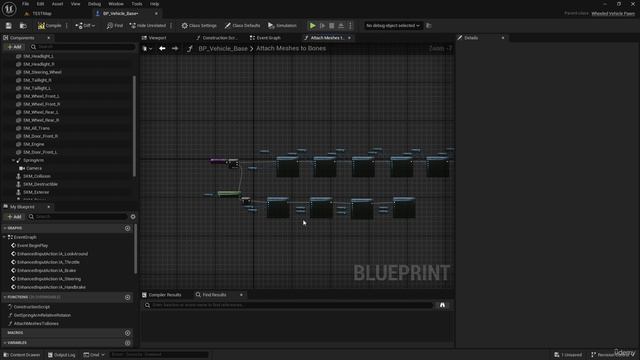Select SM_Engine component
The width and height of the screenshot is (640, 360).
[33, 144]
